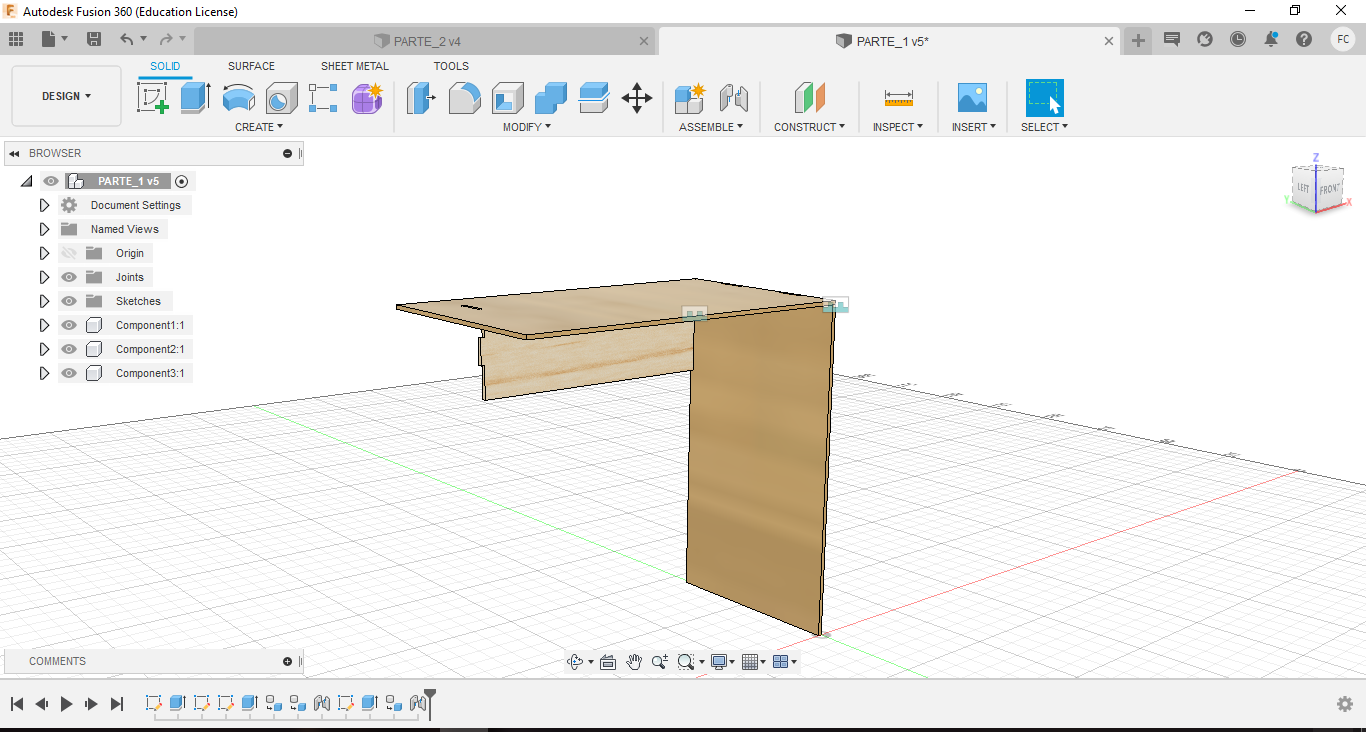
Task: Open the CONSTRUCT menu
Action: point(809,127)
